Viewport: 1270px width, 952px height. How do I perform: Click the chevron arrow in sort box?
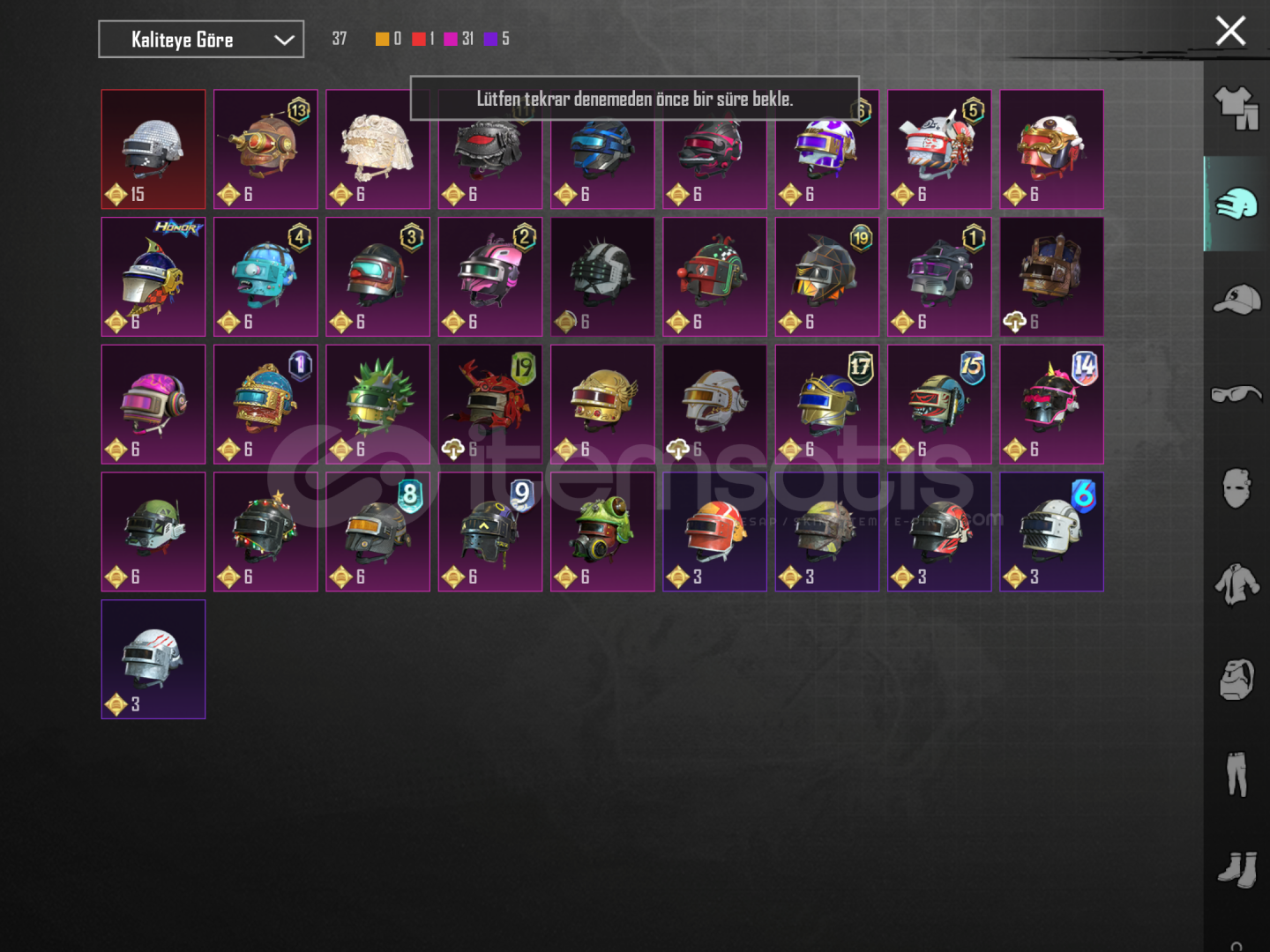284,40
